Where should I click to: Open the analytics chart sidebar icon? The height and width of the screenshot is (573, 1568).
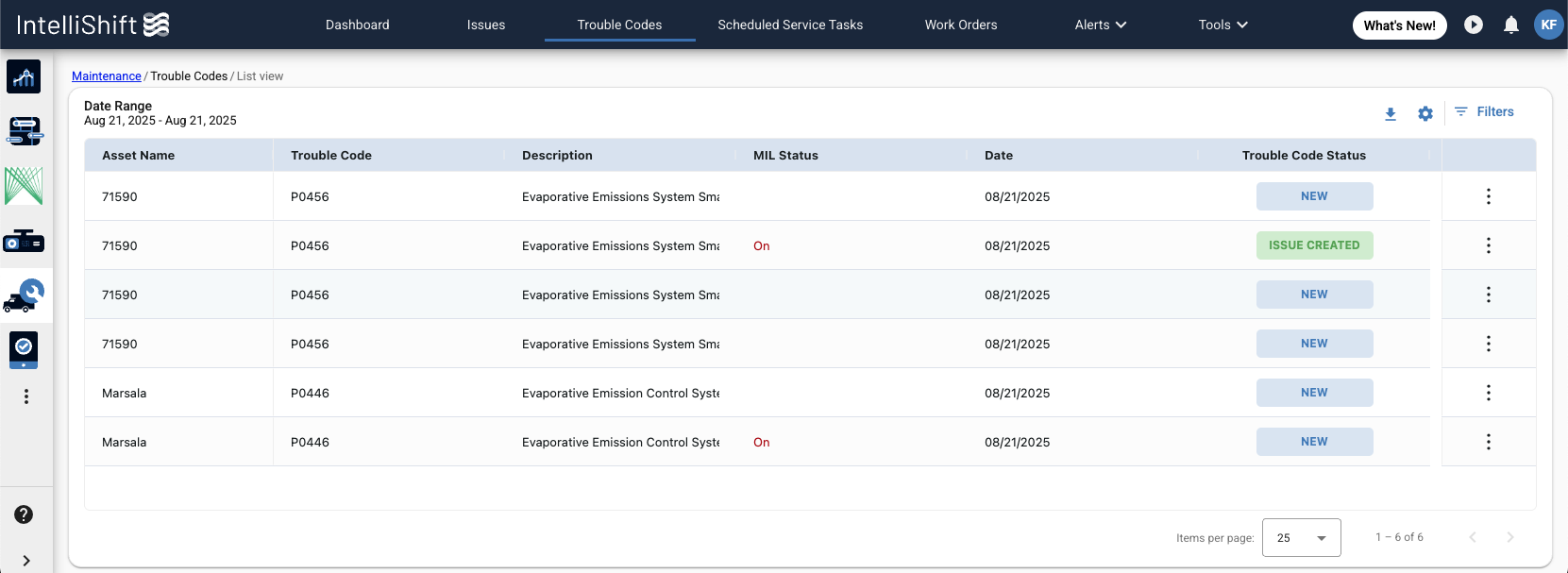click(x=24, y=76)
